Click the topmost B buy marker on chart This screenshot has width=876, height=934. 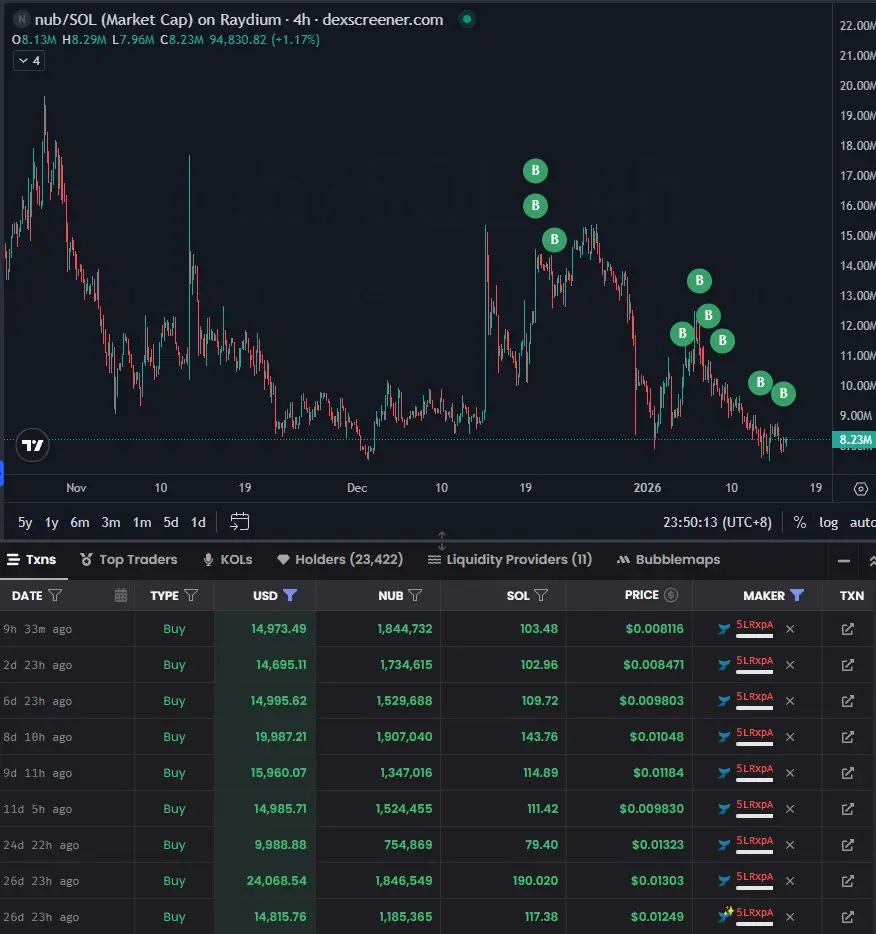point(535,171)
